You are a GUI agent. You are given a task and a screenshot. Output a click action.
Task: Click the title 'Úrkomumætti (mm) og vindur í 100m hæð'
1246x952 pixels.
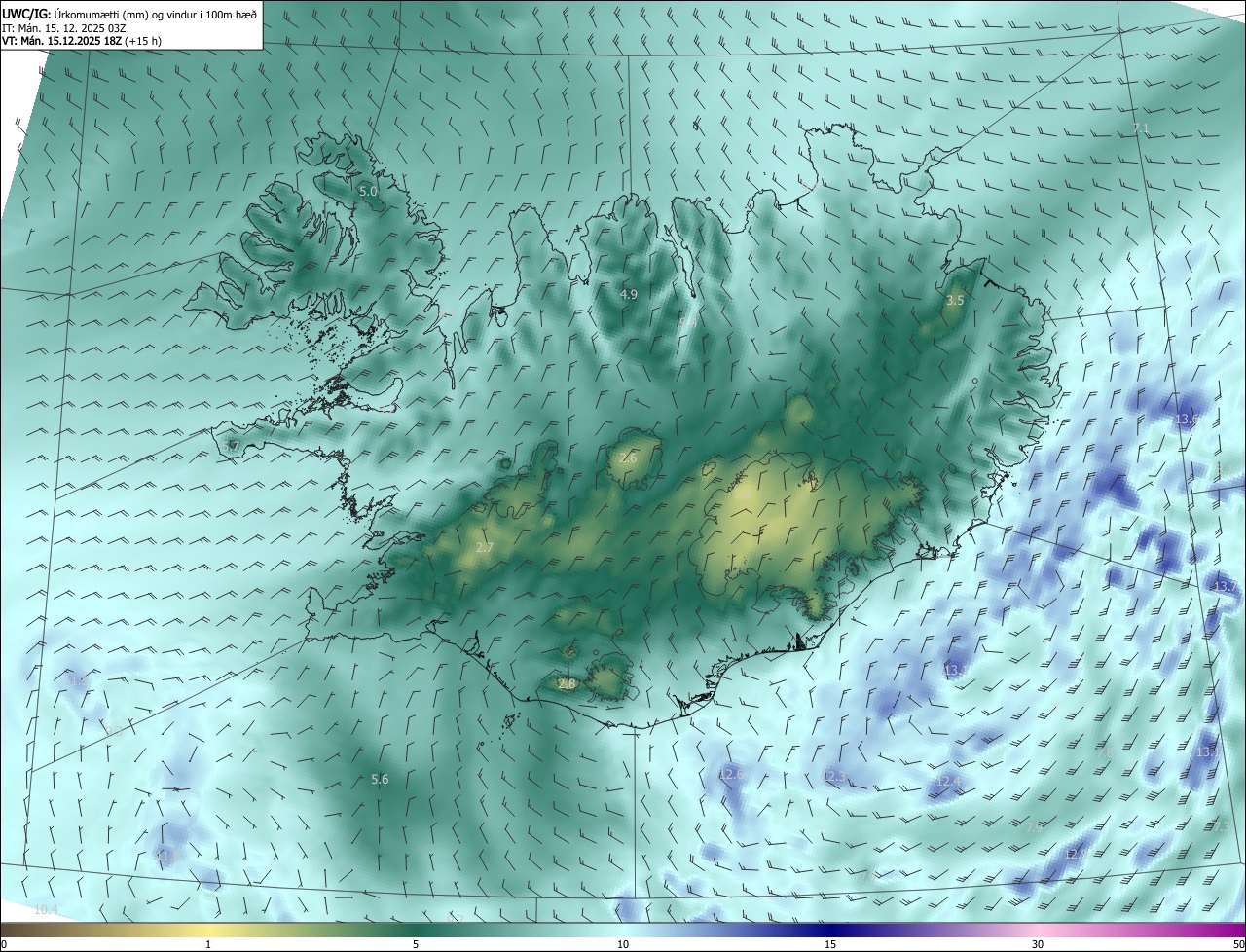(x=156, y=14)
